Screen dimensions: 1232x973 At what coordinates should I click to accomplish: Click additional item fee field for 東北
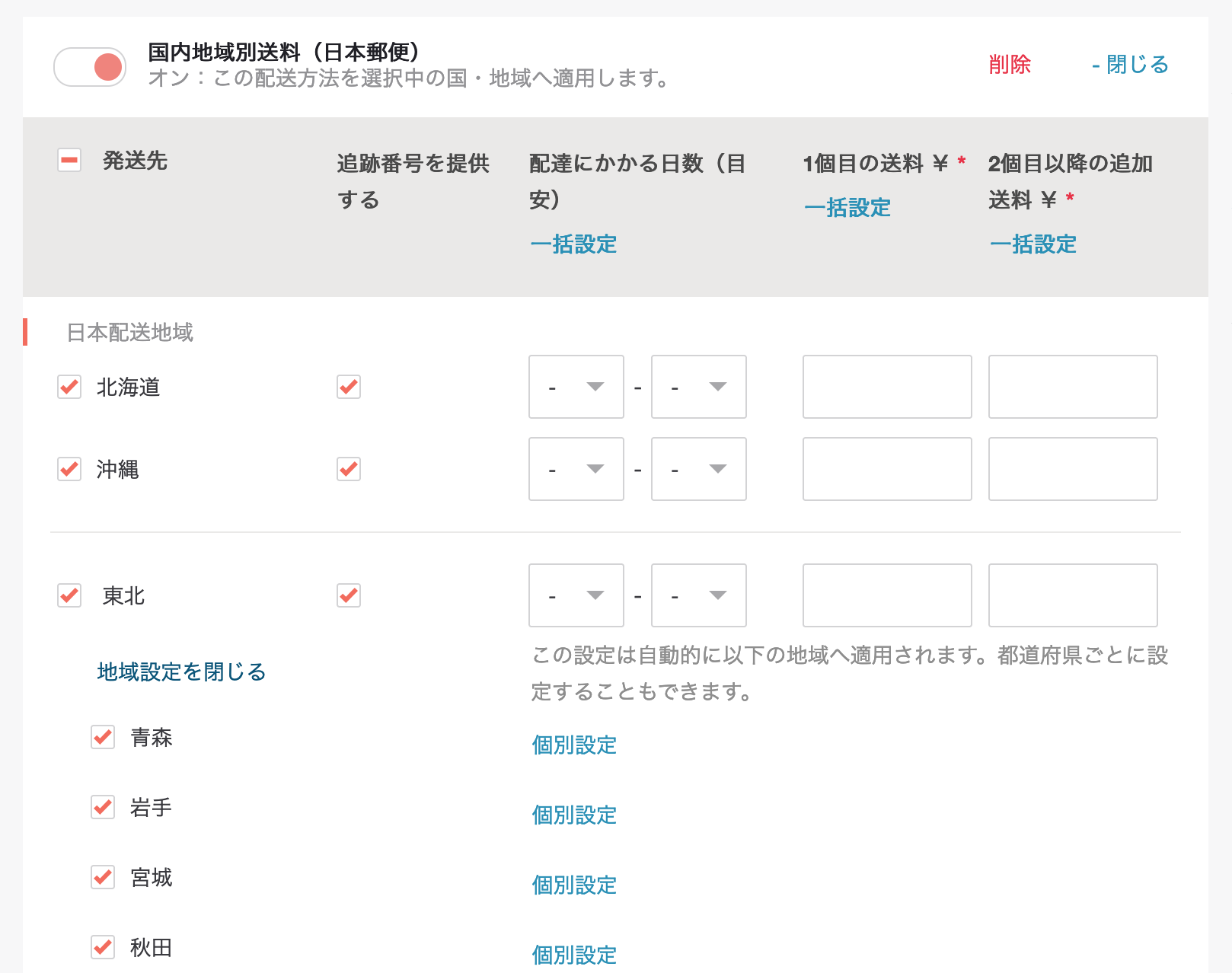pos(1073,595)
